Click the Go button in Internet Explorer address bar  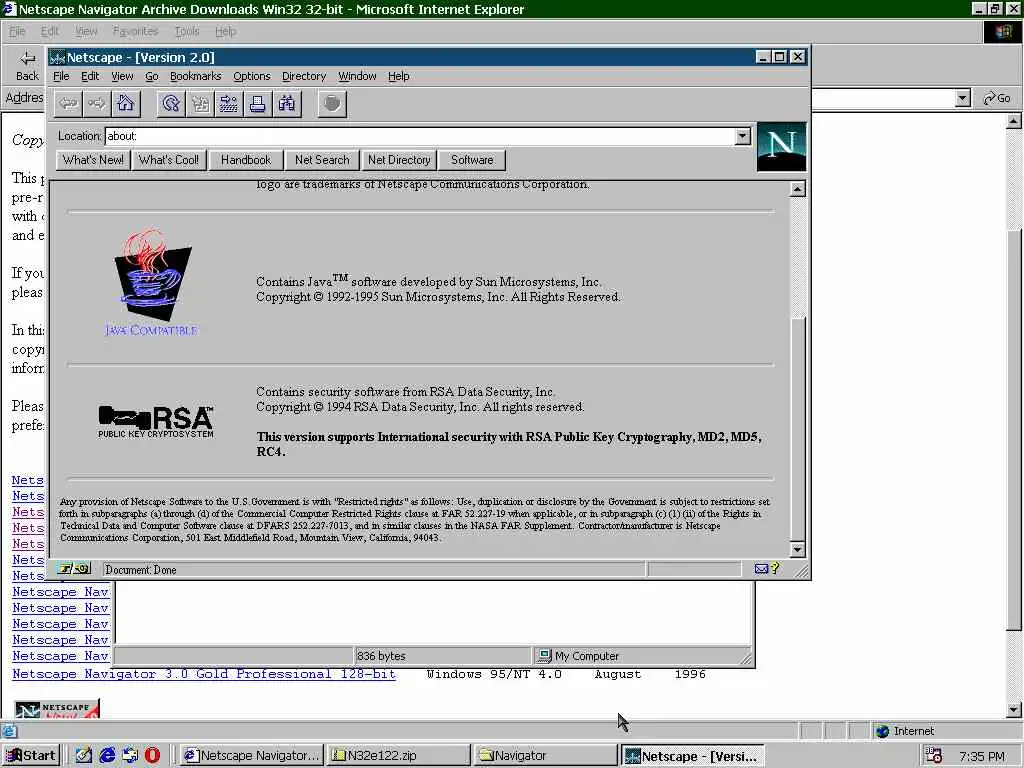click(997, 99)
